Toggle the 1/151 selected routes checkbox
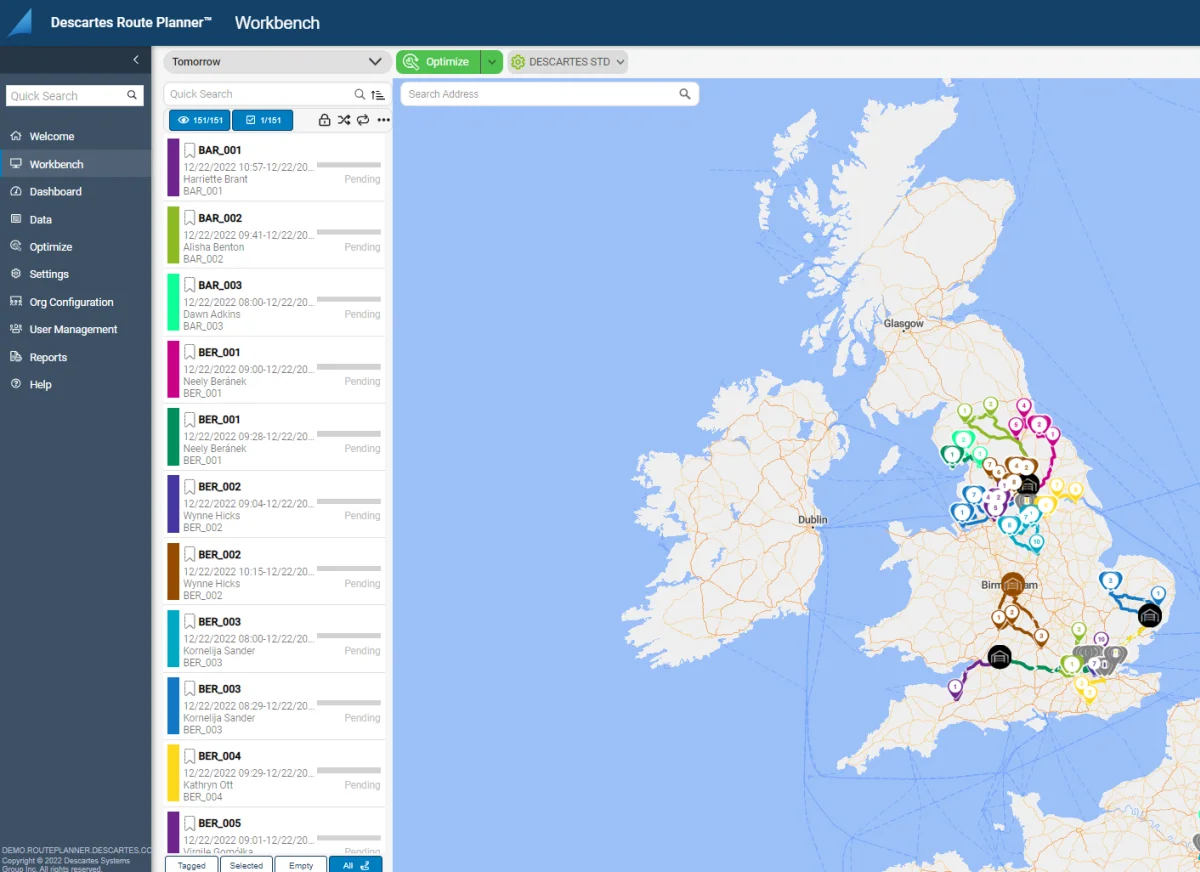 click(x=263, y=120)
